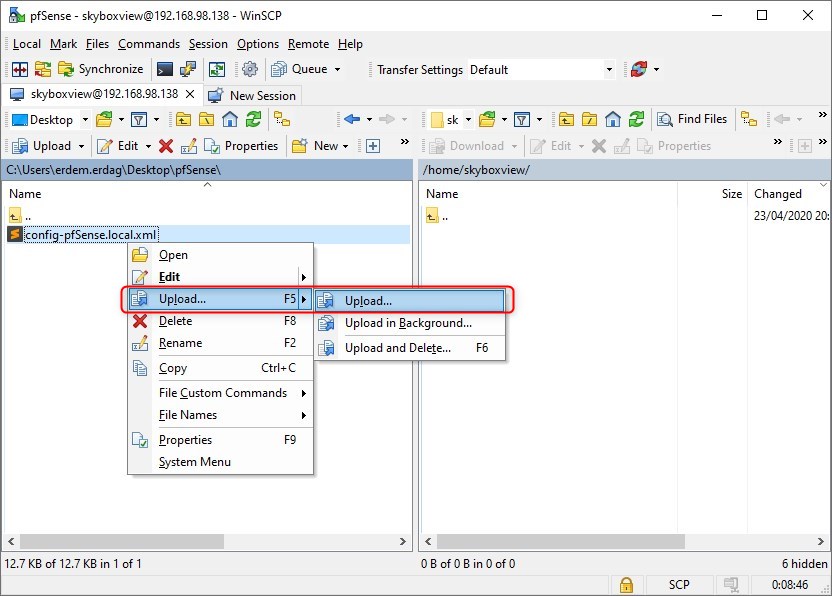Click the Properties button in local toolbar

(x=241, y=146)
